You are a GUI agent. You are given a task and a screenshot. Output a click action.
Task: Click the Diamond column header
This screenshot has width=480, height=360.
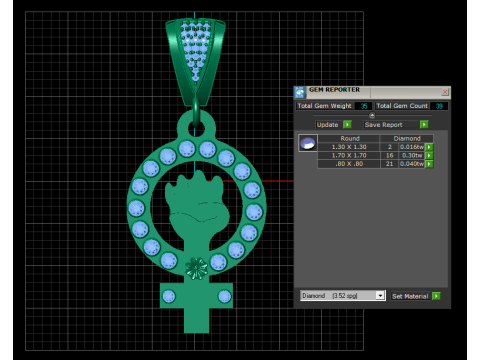point(407,138)
